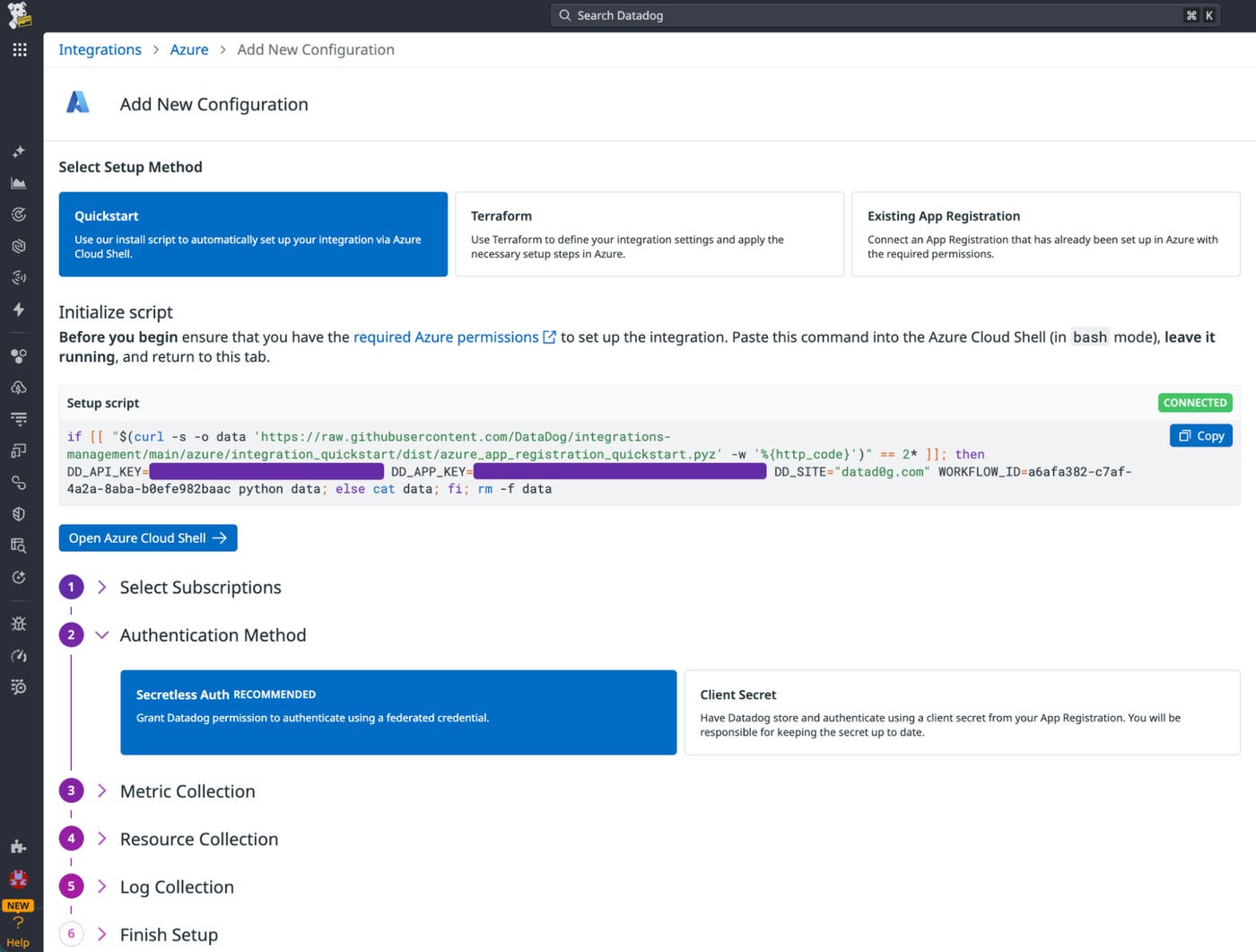Viewport: 1256px width, 952px height.
Task: Open the puzzle piece integrations icon
Action: point(19,846)
